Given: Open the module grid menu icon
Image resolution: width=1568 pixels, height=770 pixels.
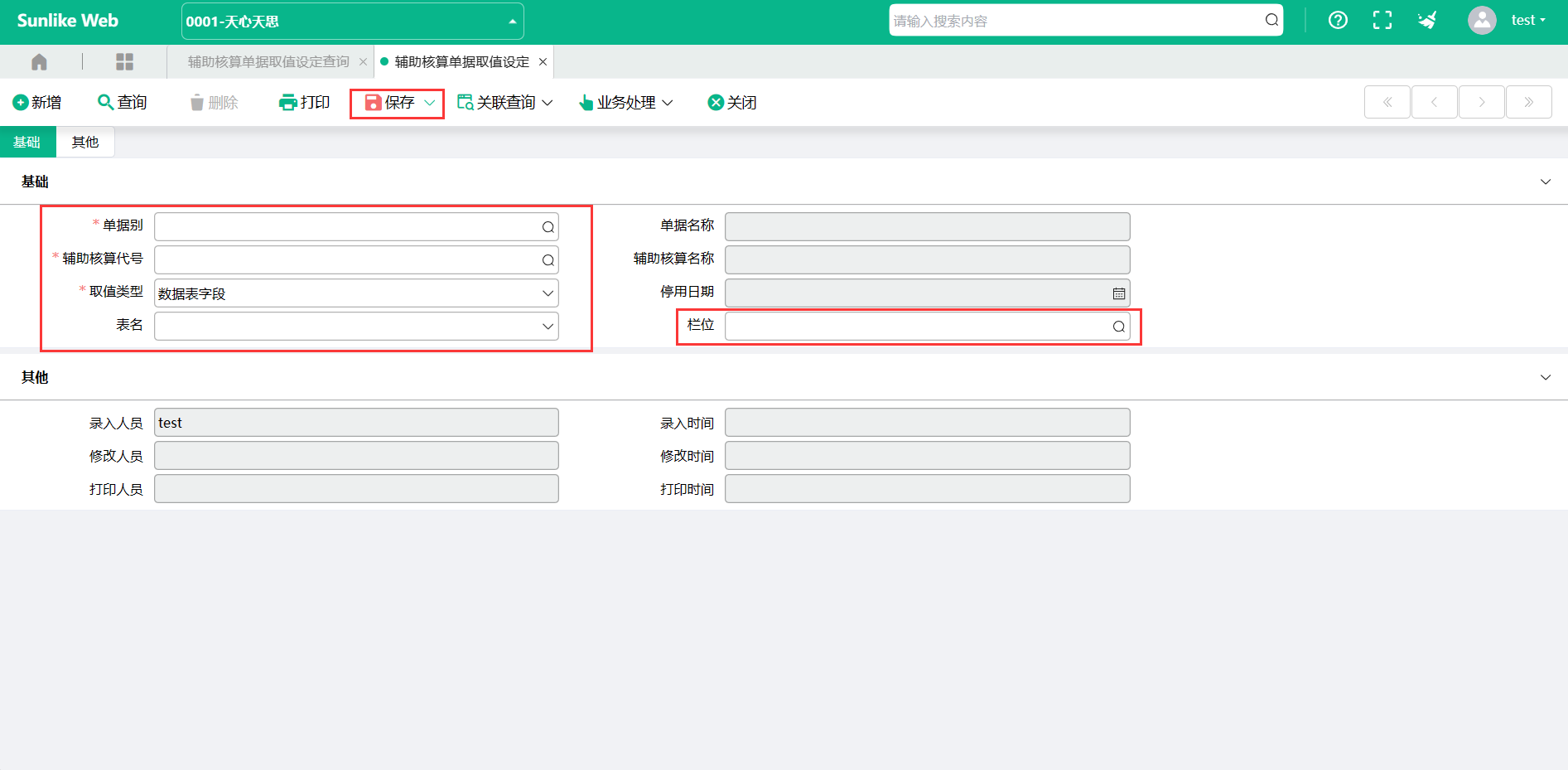Looking at the screenshot, I should point(125,62).
